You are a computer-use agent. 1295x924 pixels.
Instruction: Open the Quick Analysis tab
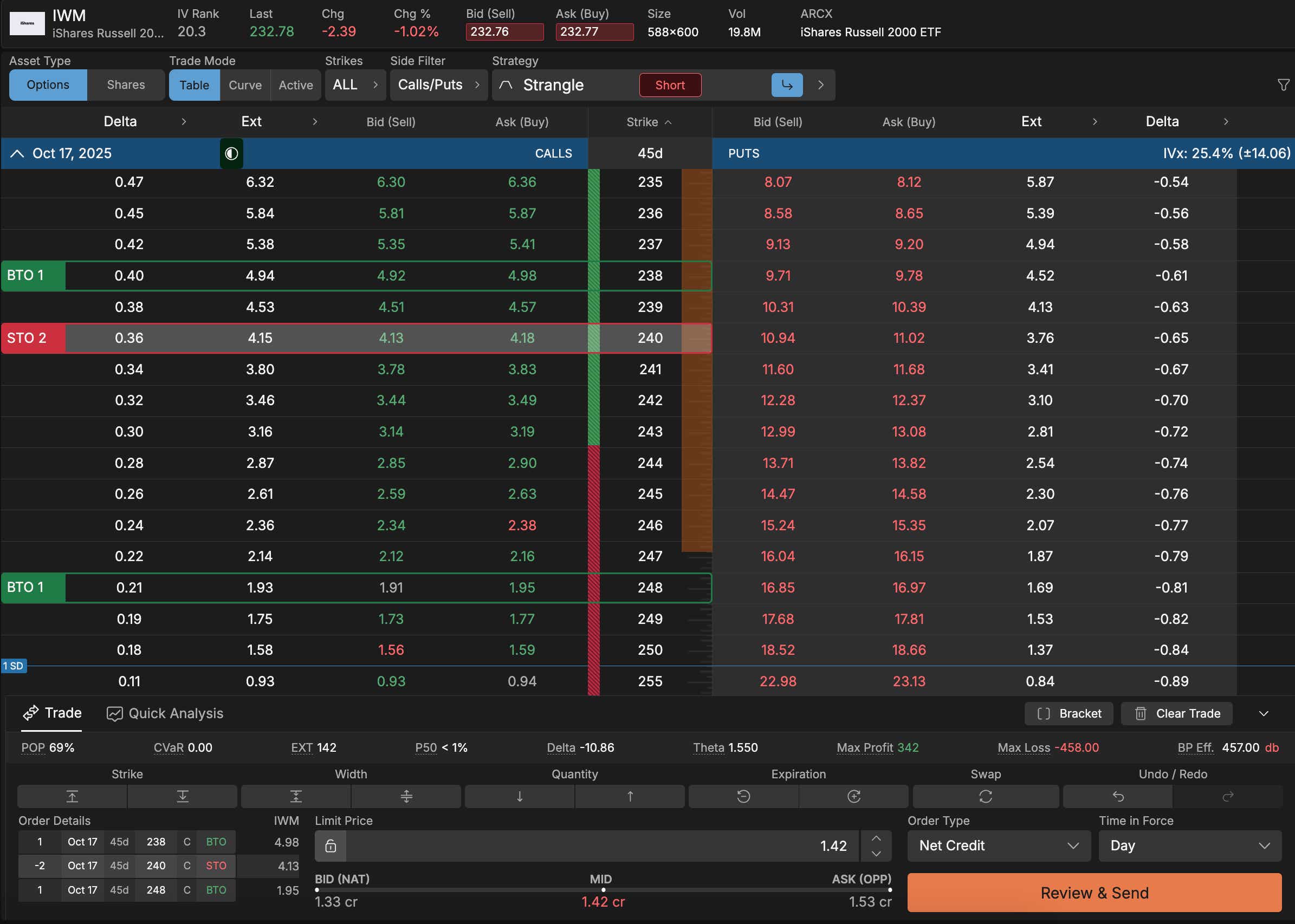coord(165,713)
